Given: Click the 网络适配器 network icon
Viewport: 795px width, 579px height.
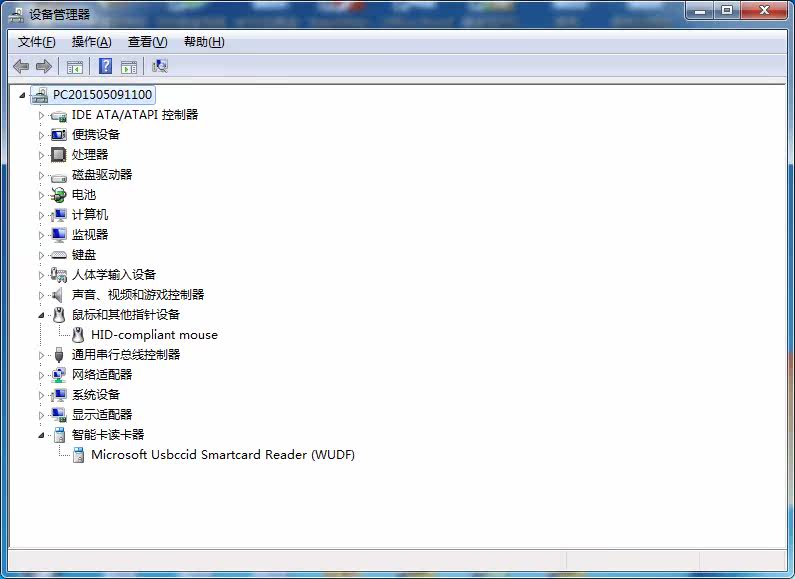Looking at the screenshot, I should point(58,375).
